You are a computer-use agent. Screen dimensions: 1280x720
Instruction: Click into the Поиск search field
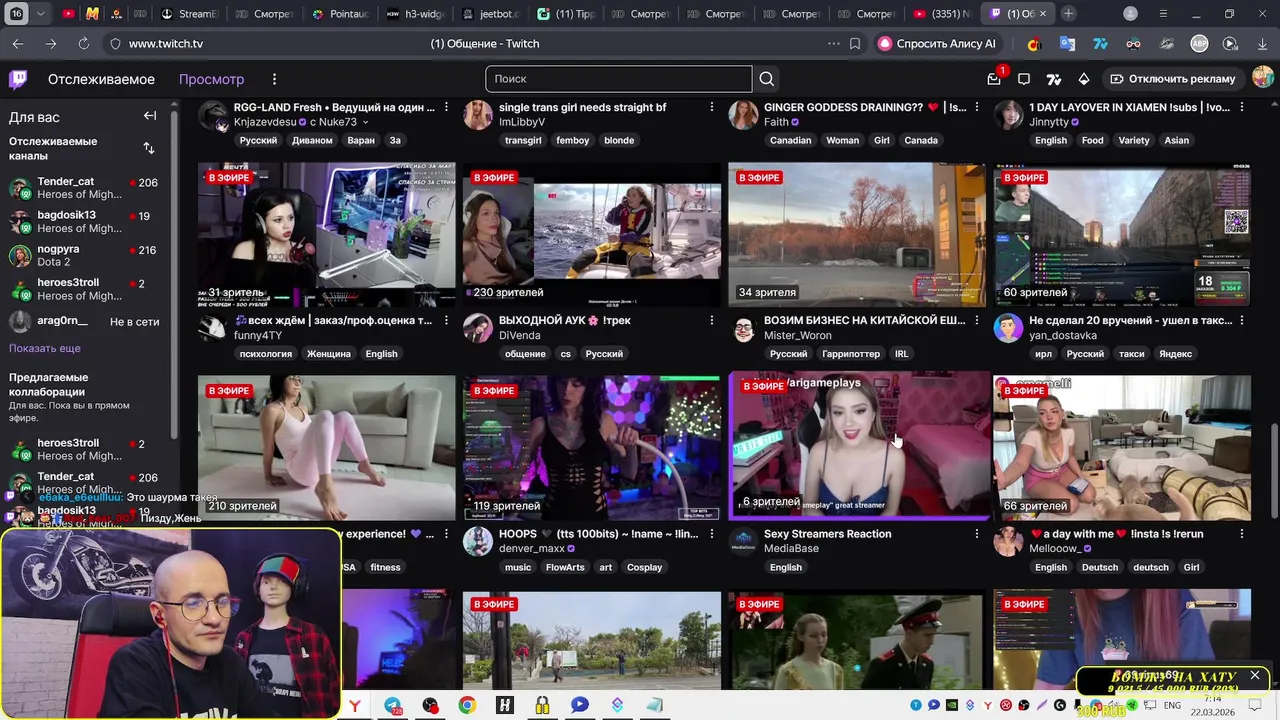pyautogui.click(x=618, y=79)
